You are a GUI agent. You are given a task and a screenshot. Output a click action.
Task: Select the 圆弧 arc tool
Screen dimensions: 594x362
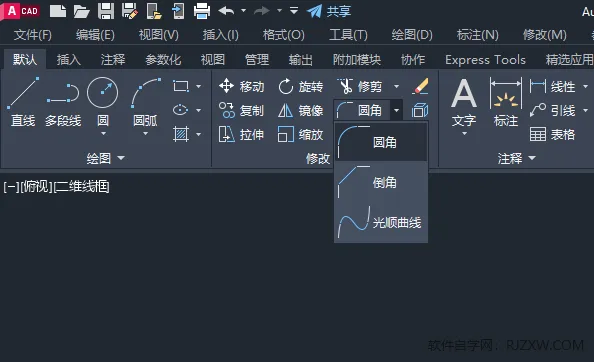click(145, 101)
